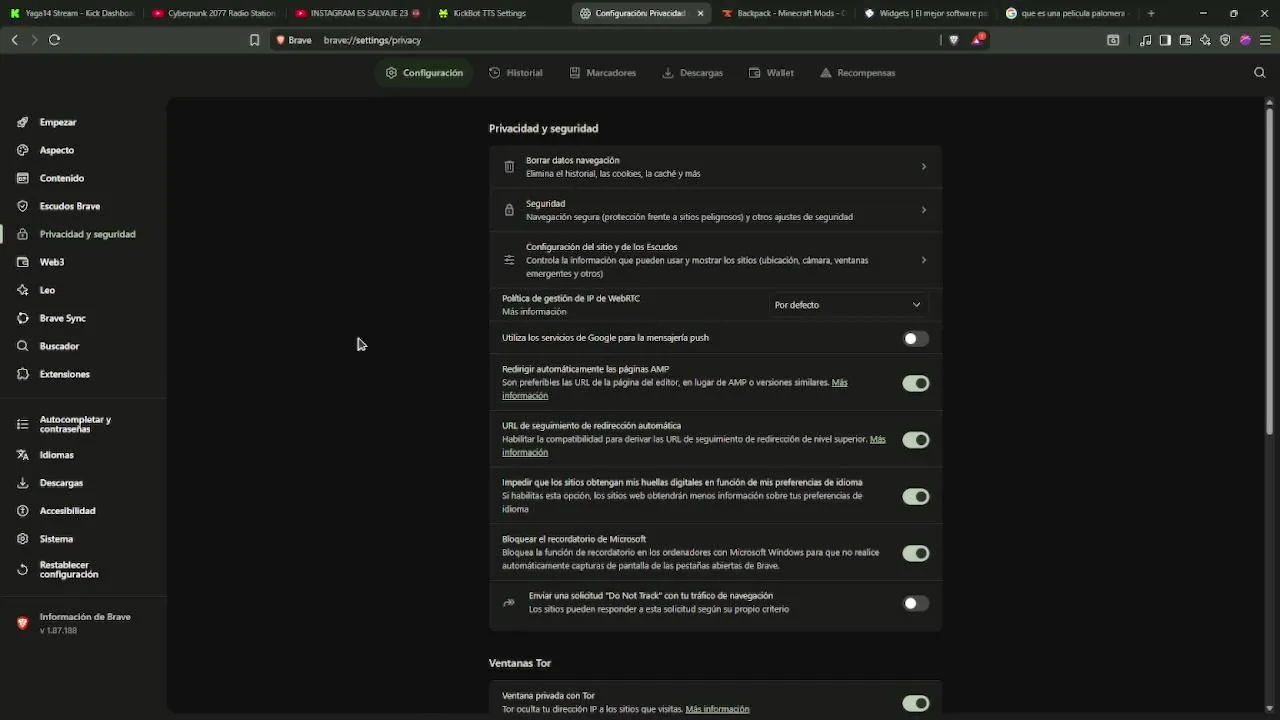Open Accesibilidad in the sidebar
Viewport: 1280px width, 720px height.
click(x=67, y=511)
